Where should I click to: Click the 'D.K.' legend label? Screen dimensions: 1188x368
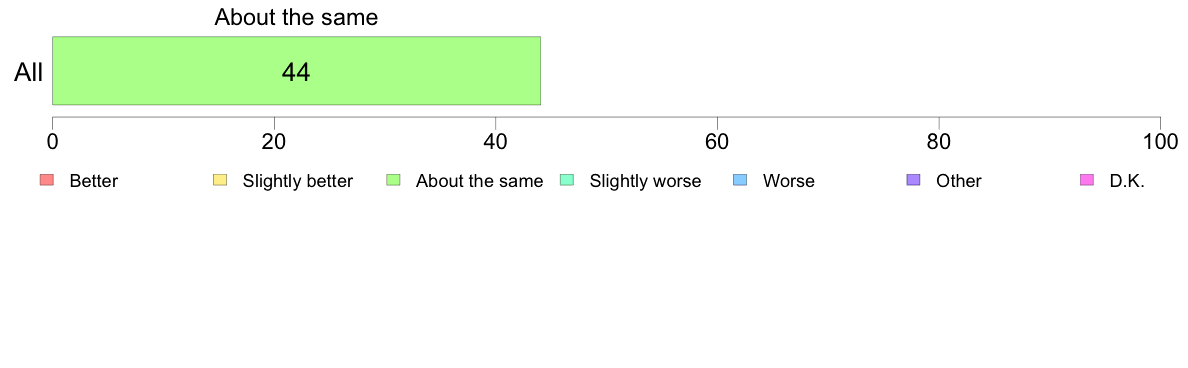click(x=1127, y=181)
